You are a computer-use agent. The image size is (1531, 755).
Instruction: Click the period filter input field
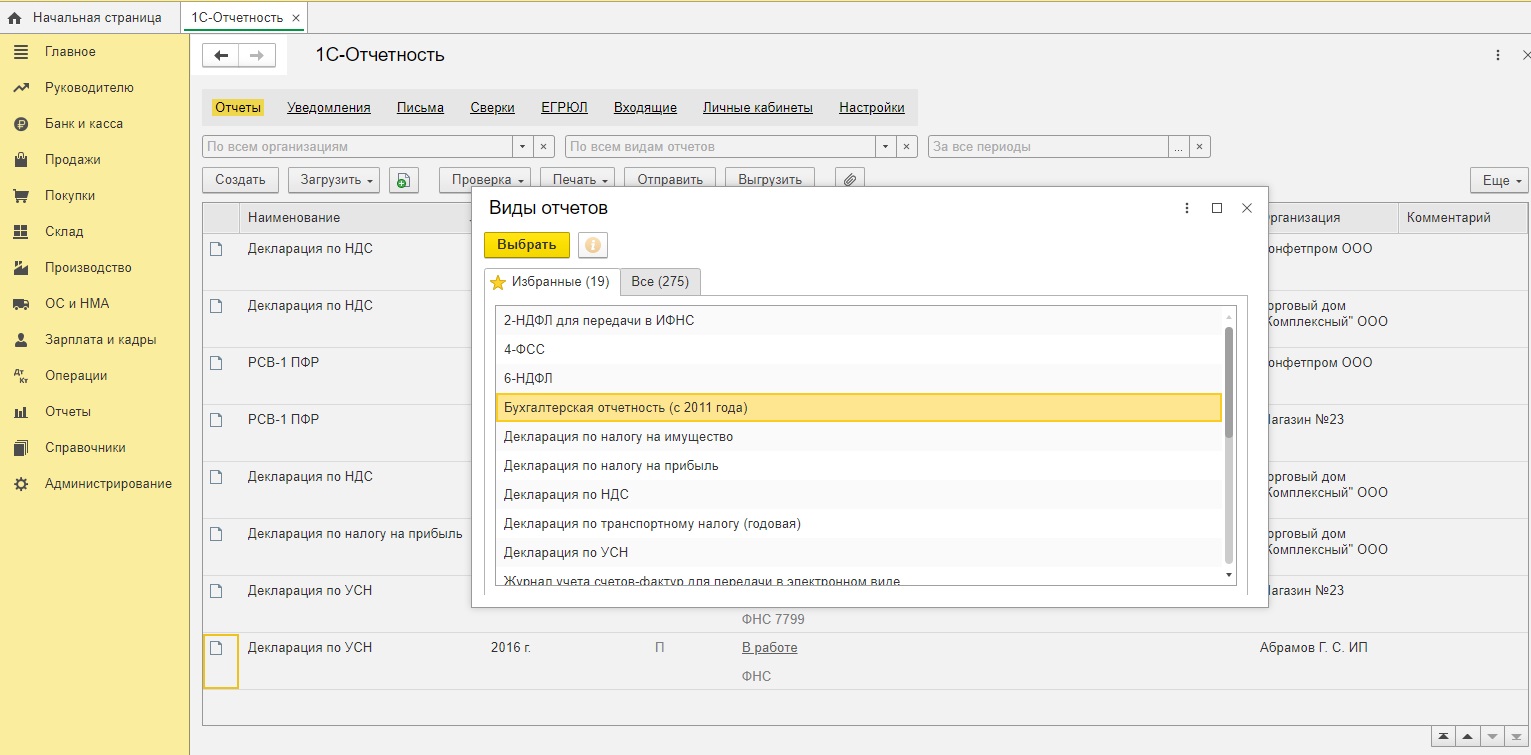click(x=1048, y=146)
